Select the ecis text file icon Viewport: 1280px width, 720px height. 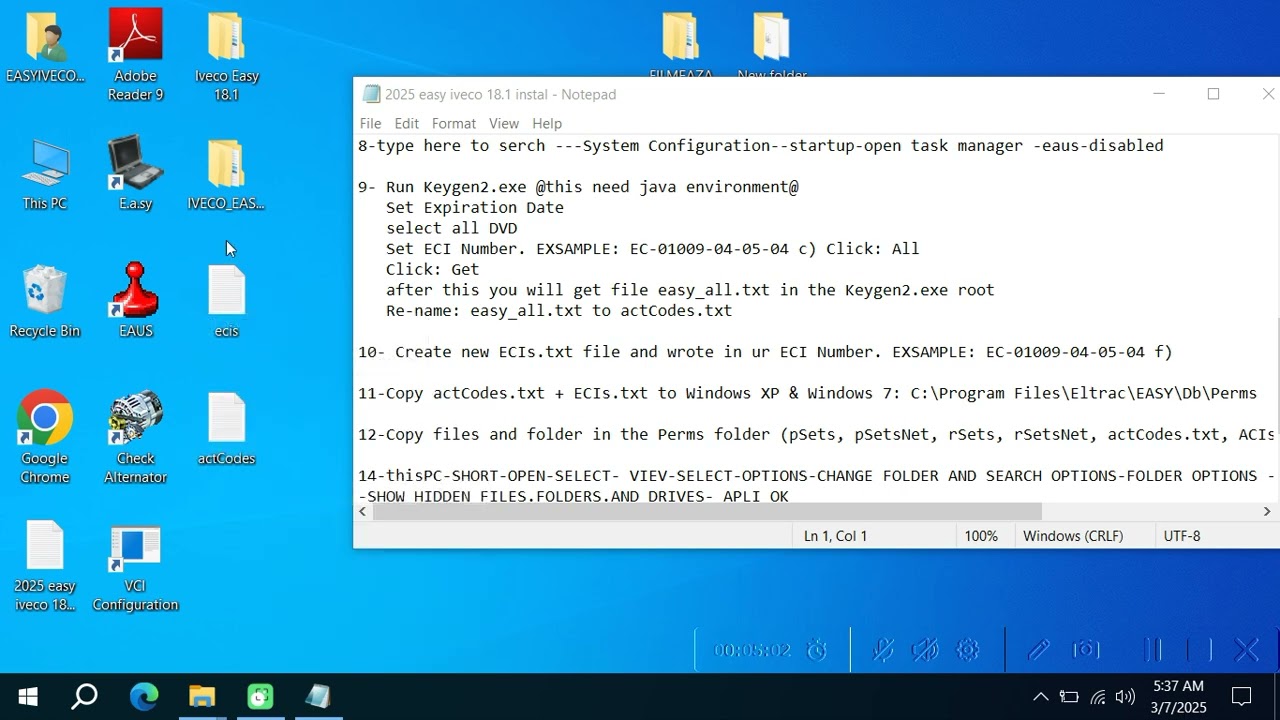[x=226, y=302]
